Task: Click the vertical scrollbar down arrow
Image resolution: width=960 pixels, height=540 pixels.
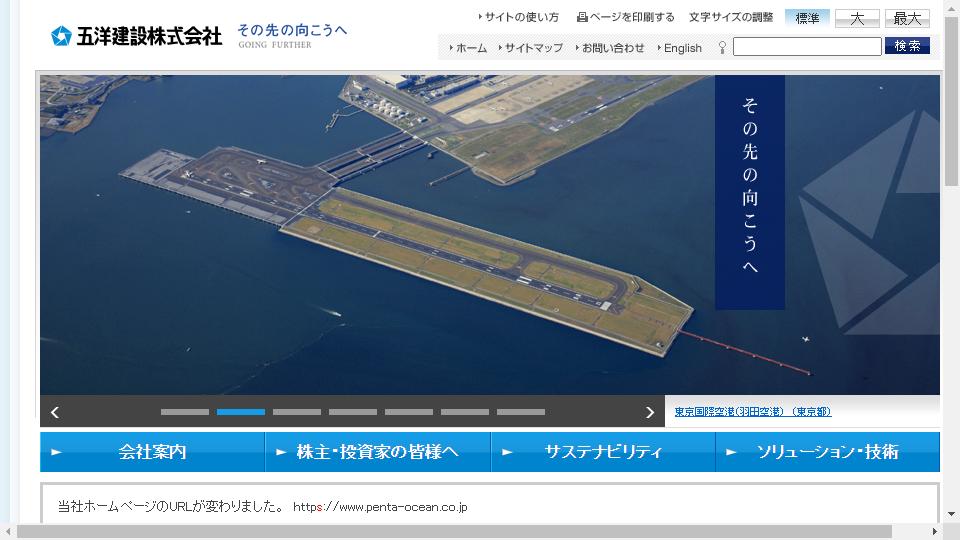Action: (951, 514)
